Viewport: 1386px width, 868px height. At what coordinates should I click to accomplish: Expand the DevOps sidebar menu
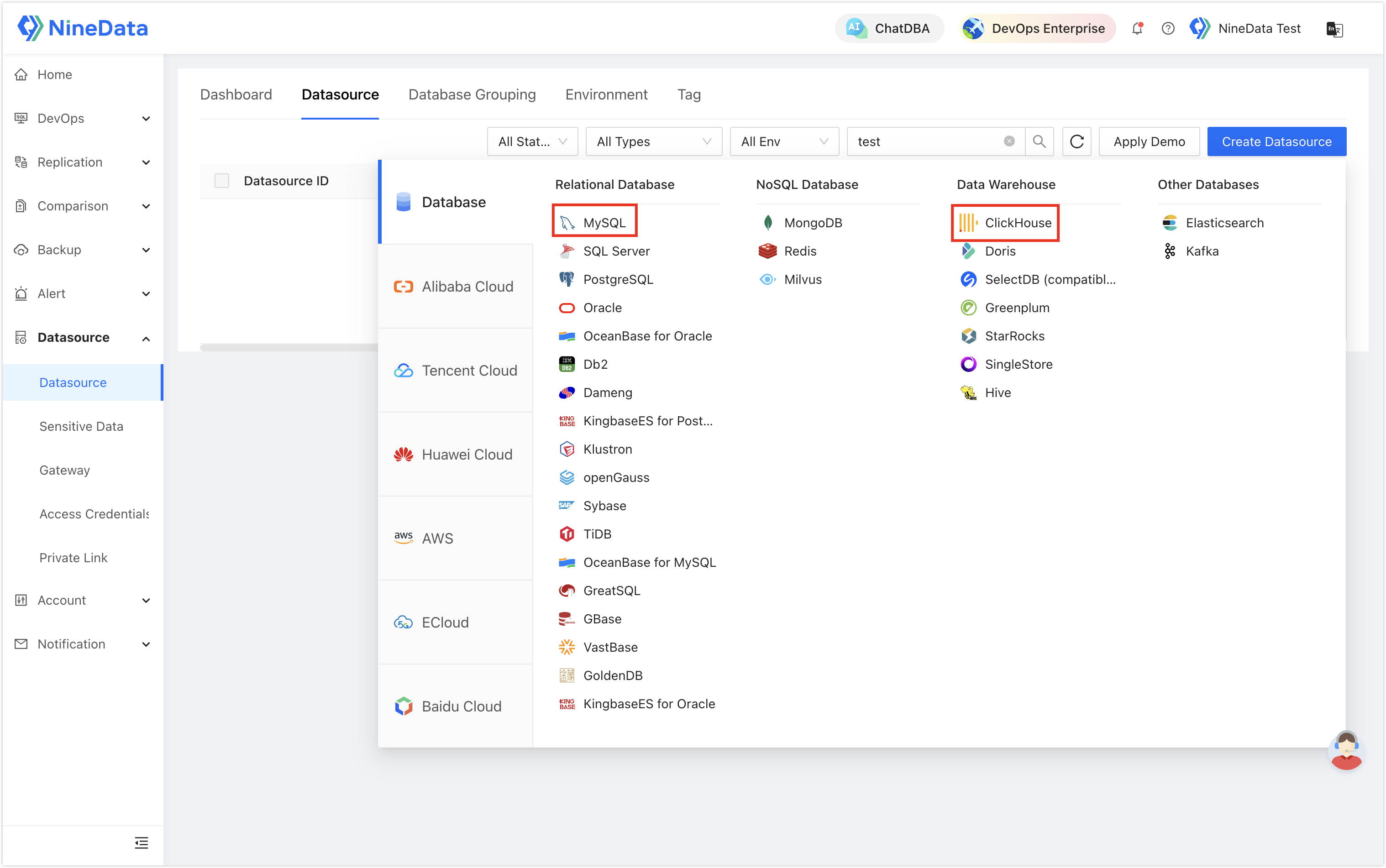83,118
